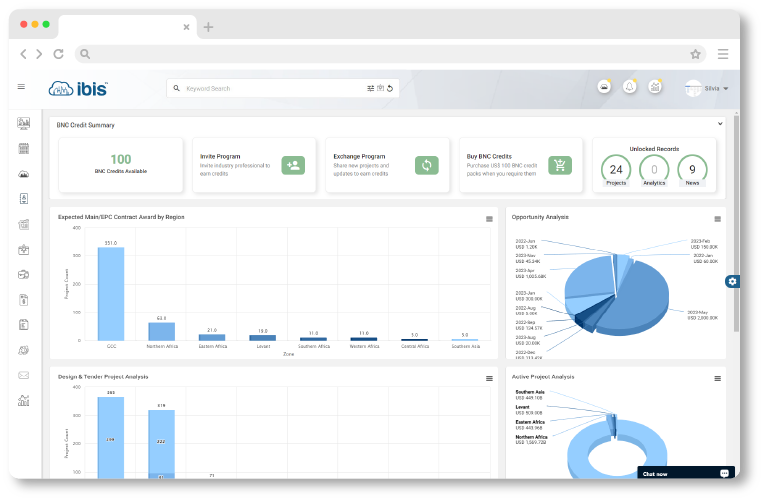
Task: Collapse the BNC Credit Summary panel
Action: click(720, 124)
